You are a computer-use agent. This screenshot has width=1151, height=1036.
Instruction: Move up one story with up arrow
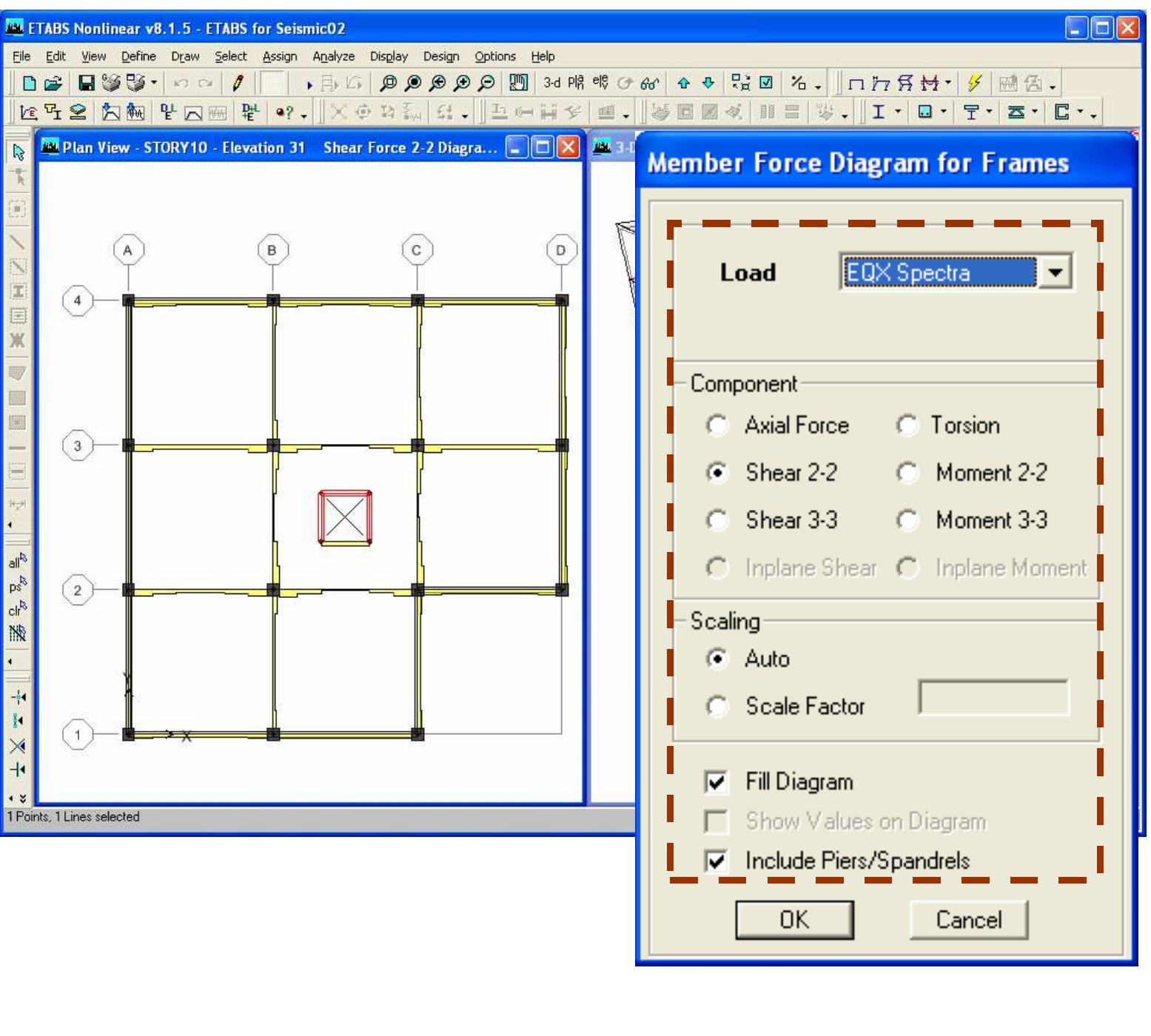click(x=684, y=83)
